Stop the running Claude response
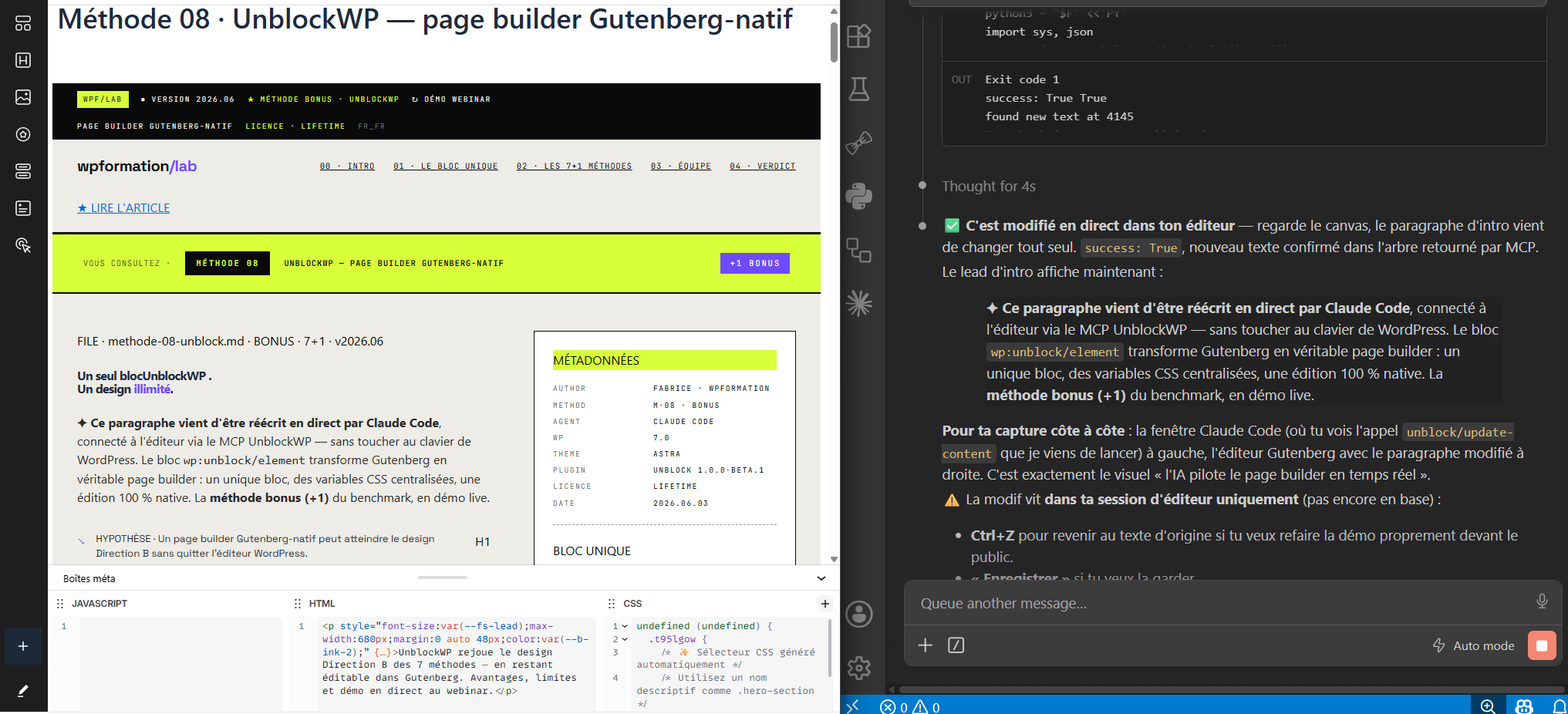 (x=1542, y=645)
